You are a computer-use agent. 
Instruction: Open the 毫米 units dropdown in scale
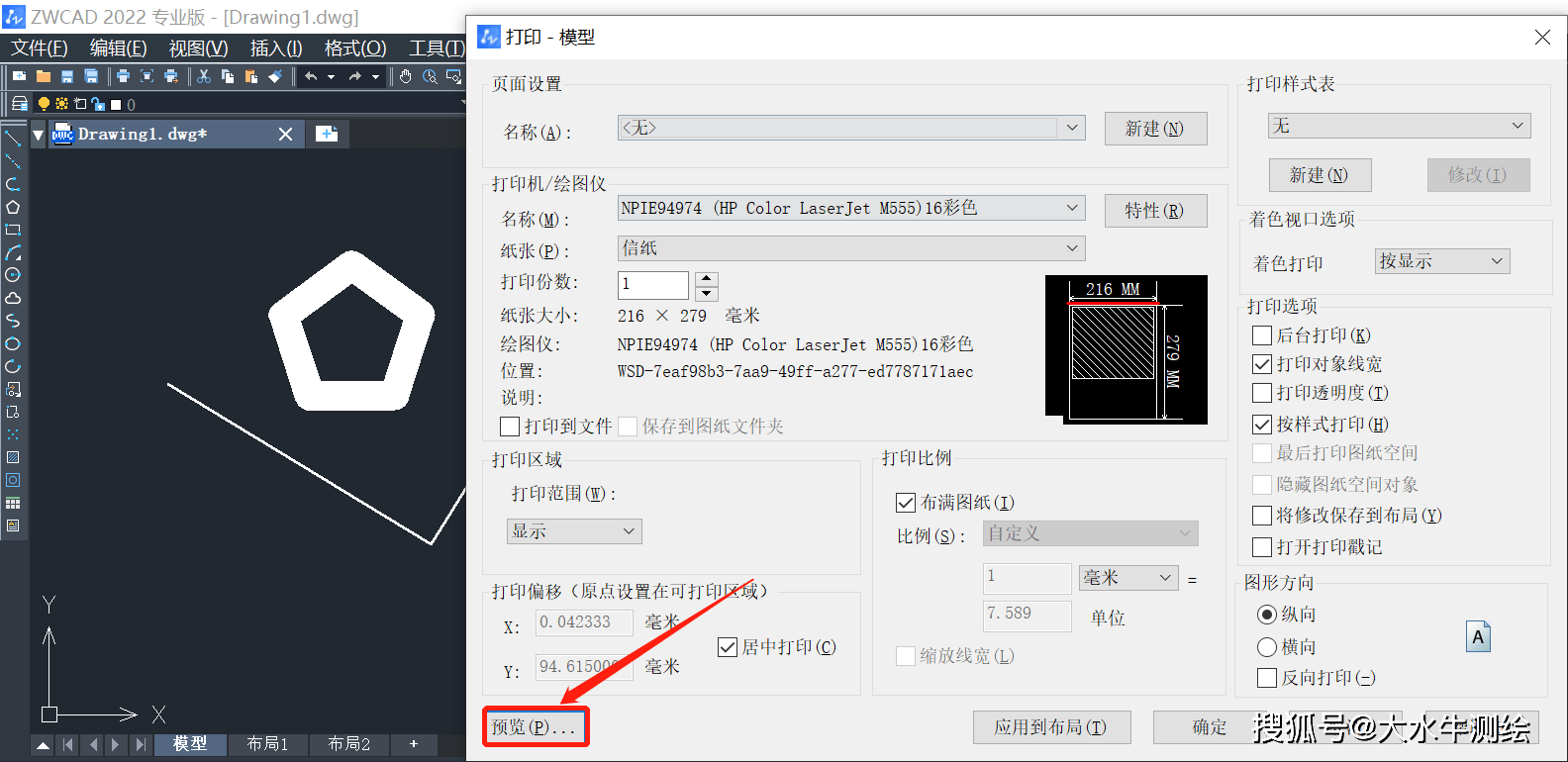point(1128,577)
